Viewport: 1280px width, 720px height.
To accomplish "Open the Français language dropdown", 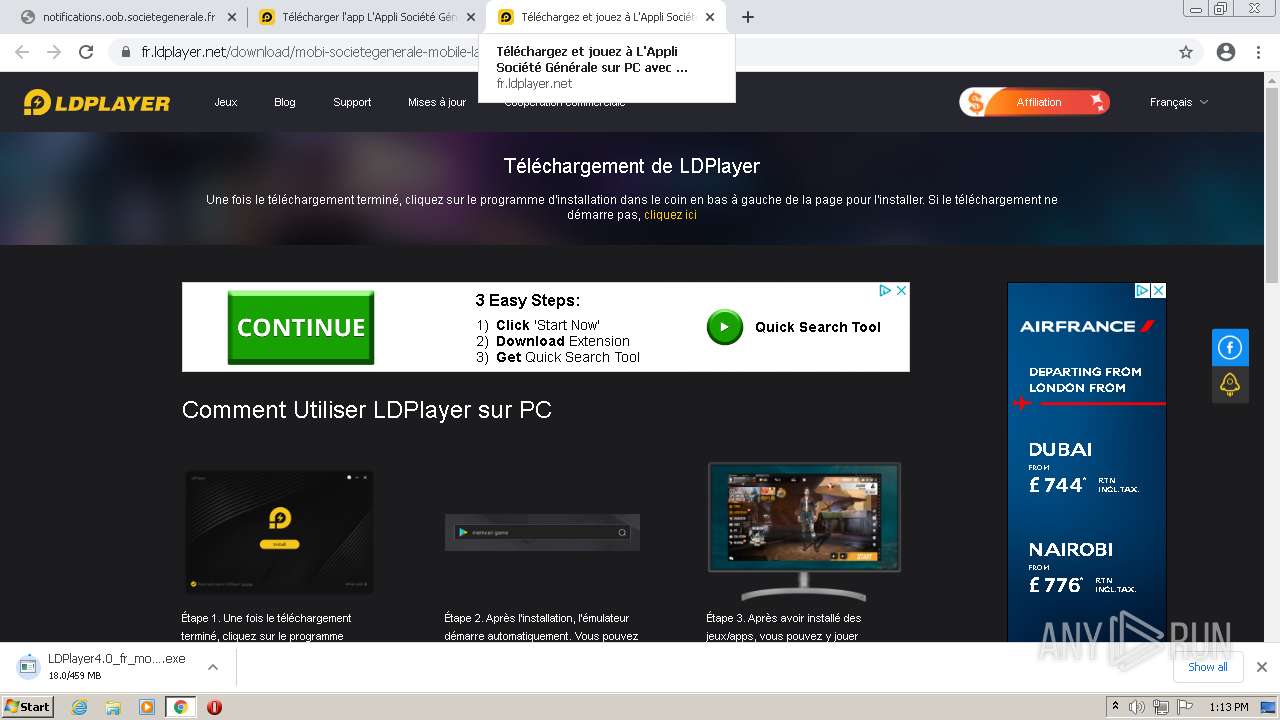I will (x=1179, y=102).
